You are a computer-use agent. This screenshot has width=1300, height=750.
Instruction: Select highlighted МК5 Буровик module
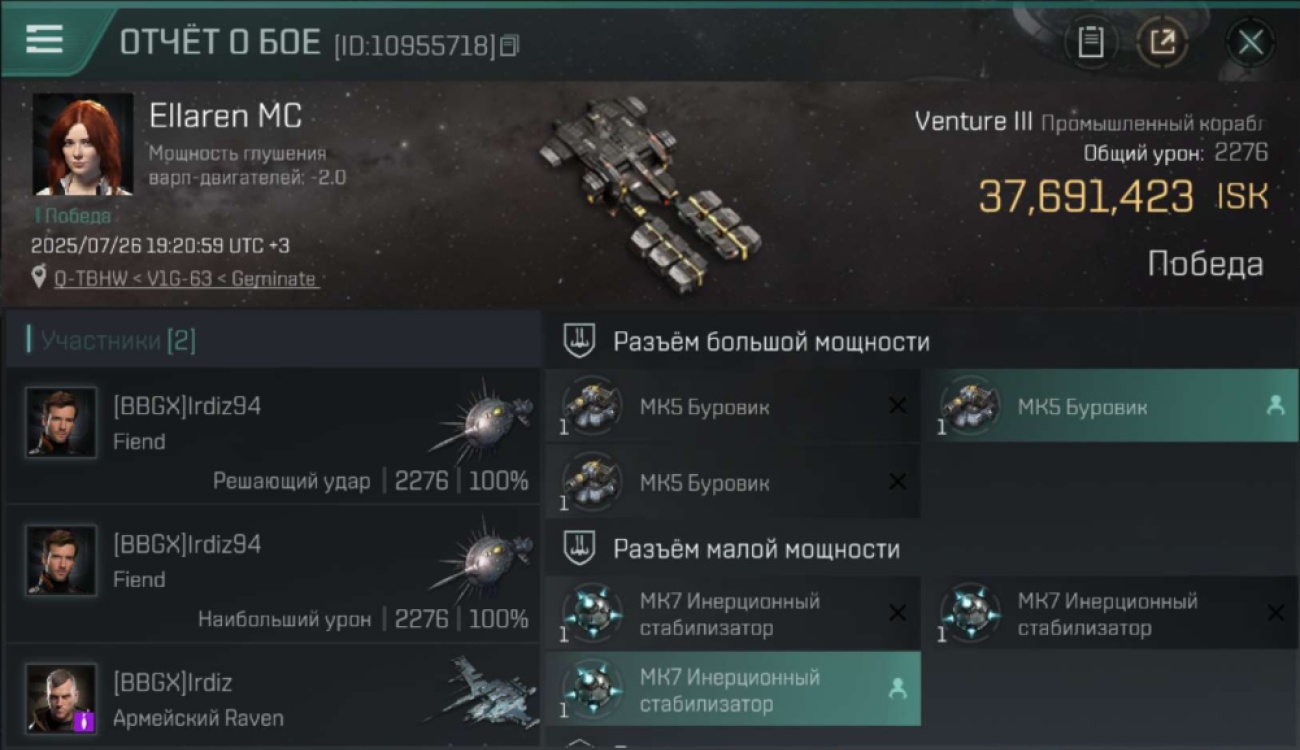click(x=1110, y=406)
